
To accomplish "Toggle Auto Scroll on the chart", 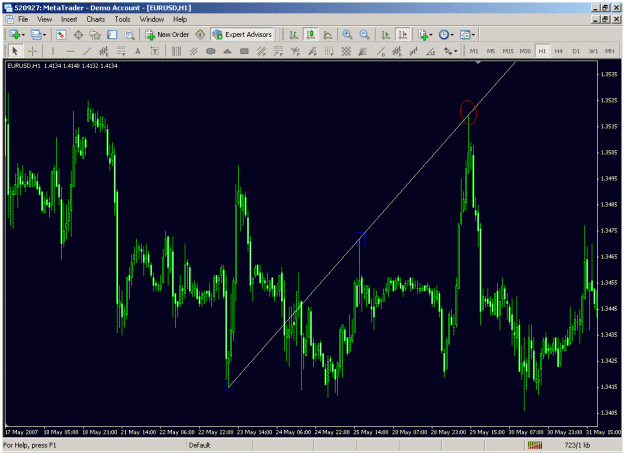I will (x=385, y=35).
